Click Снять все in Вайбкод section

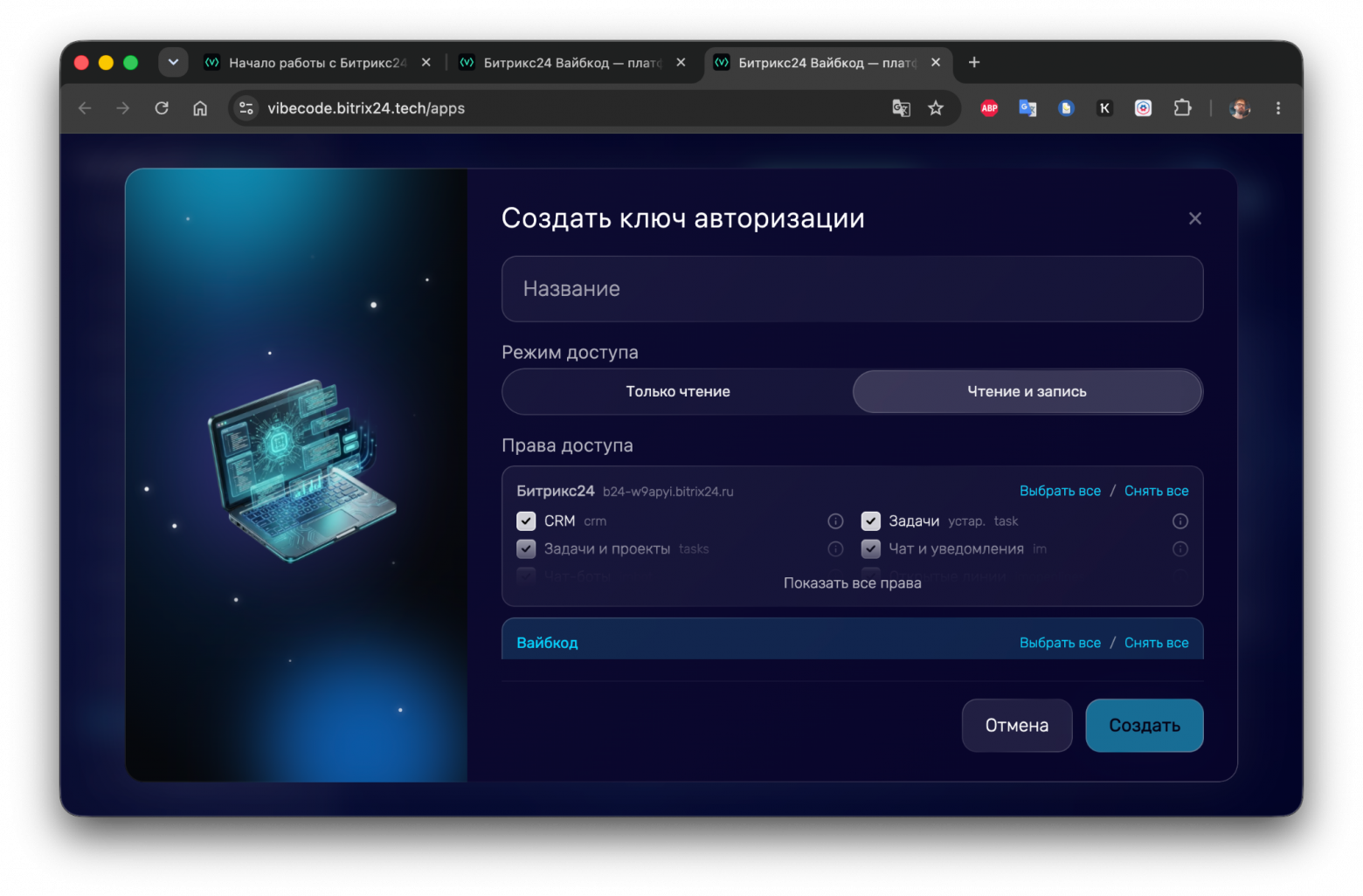pos(1156,643)
